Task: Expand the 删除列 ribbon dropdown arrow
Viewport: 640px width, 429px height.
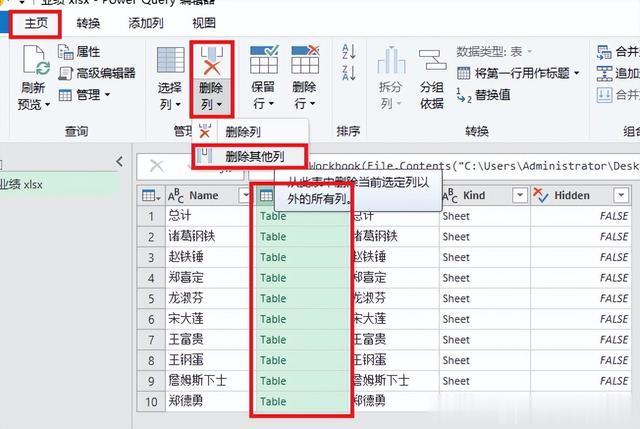Action: pos(220,105)
